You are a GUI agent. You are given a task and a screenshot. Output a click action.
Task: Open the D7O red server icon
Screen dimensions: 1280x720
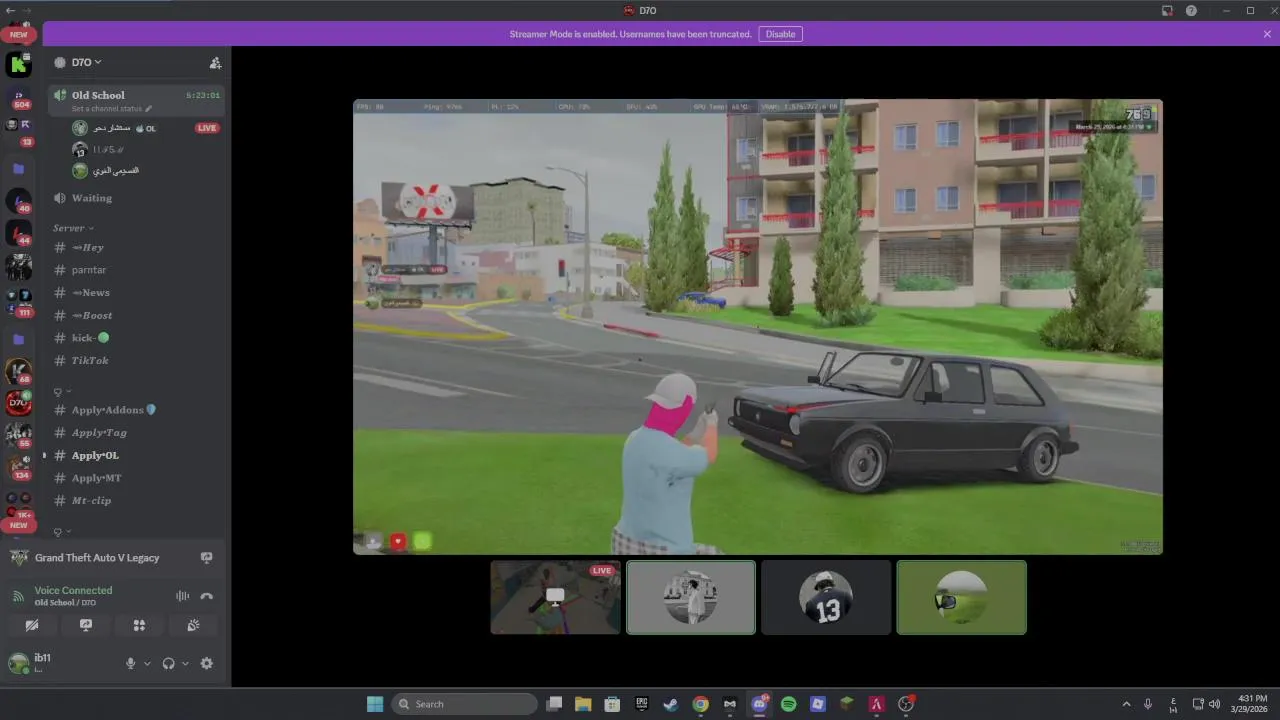(19, 403)
